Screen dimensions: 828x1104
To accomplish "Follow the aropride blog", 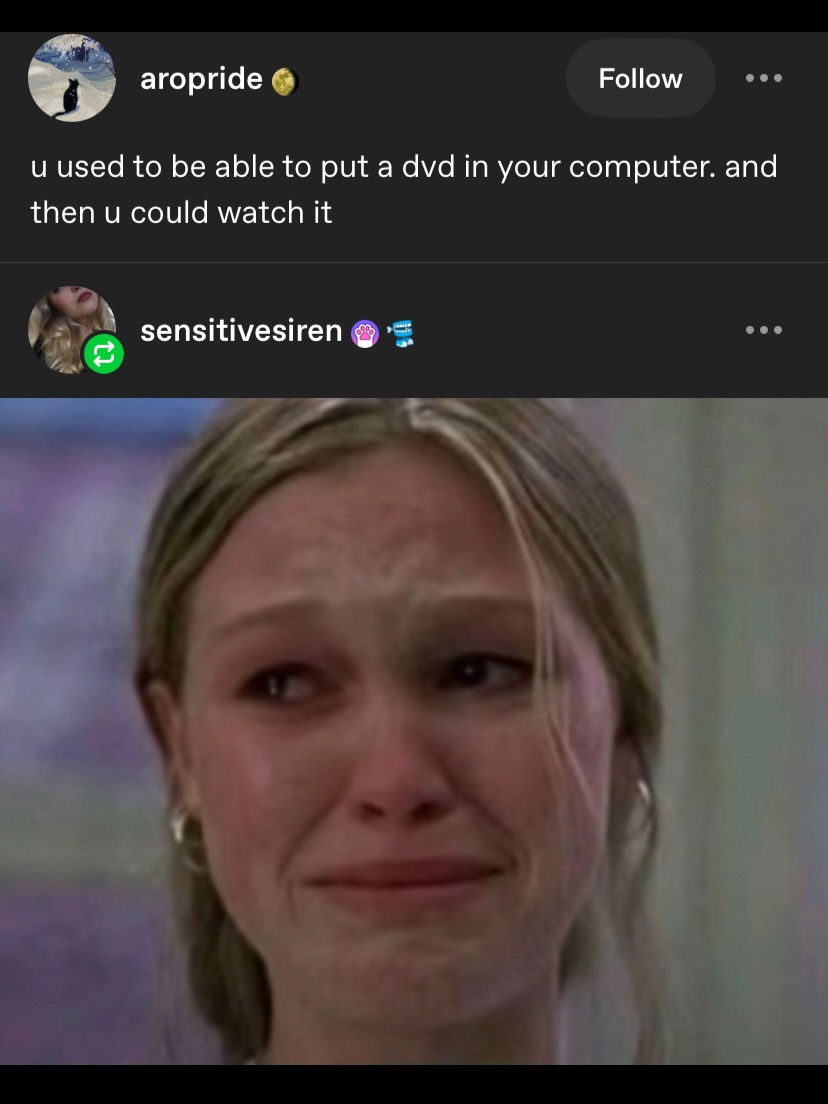I will [x=640, y=78].
